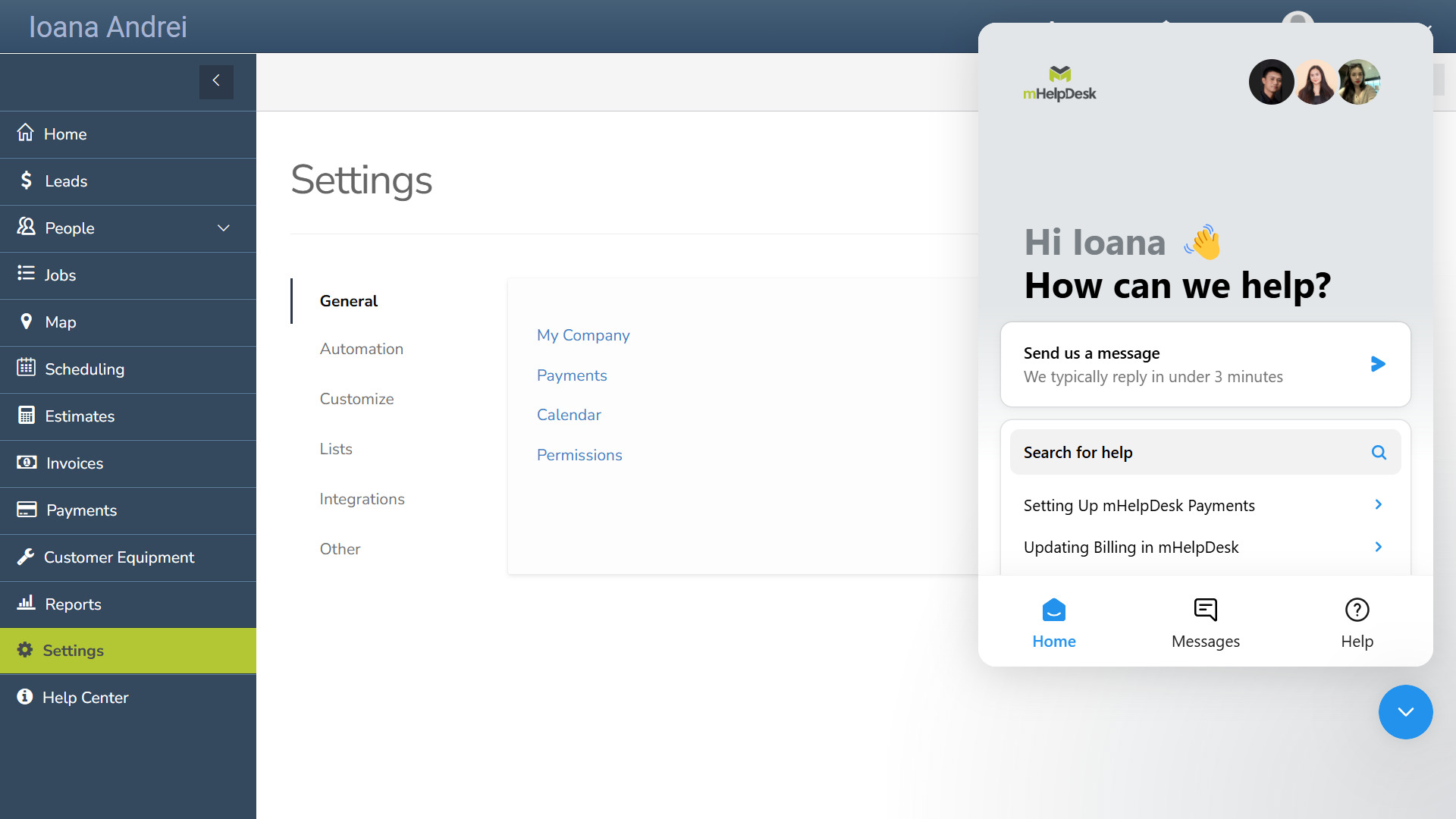Open the Permissions link
Image resolution: width=1456 pixels, height=819 pixels.
[579, 454]
